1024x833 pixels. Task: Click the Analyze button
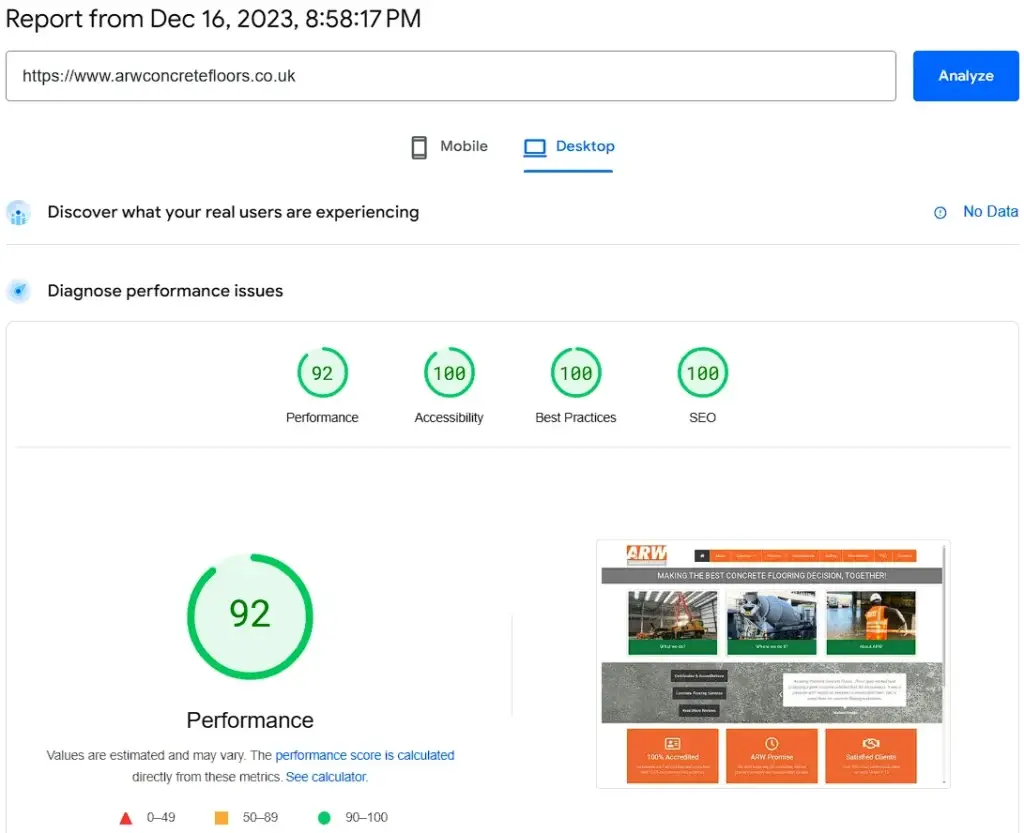[x=964, y=75]
